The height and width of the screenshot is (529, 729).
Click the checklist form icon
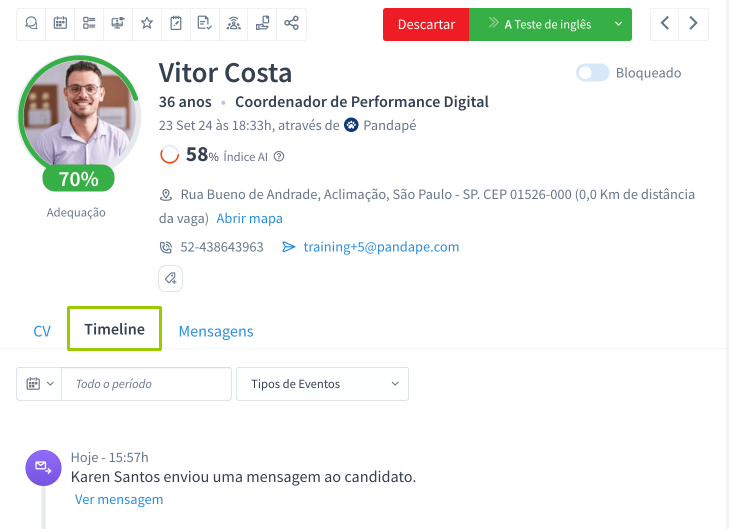[89, 23]
